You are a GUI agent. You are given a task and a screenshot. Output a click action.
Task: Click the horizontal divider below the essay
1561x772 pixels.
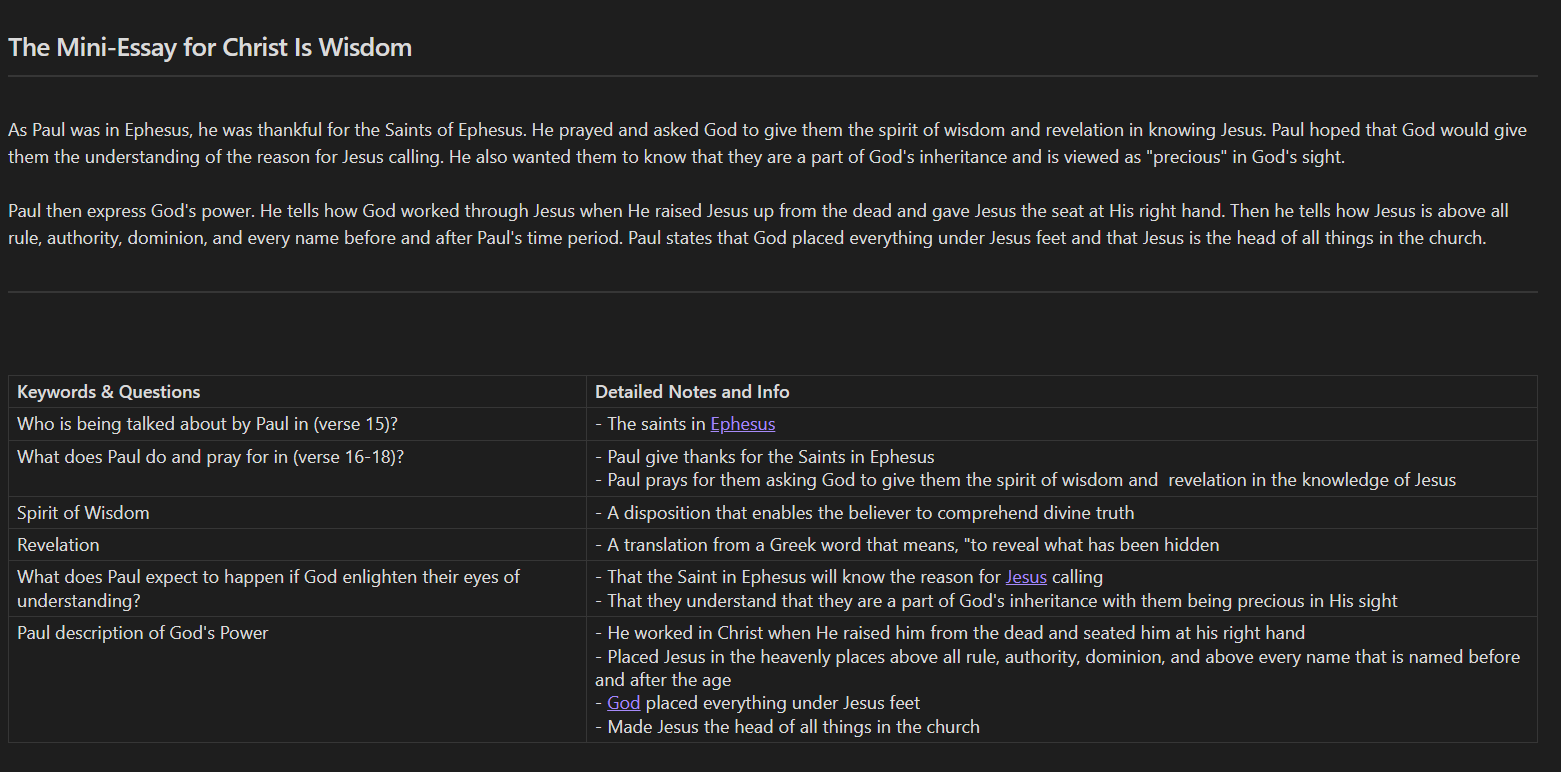pos(772,292)
